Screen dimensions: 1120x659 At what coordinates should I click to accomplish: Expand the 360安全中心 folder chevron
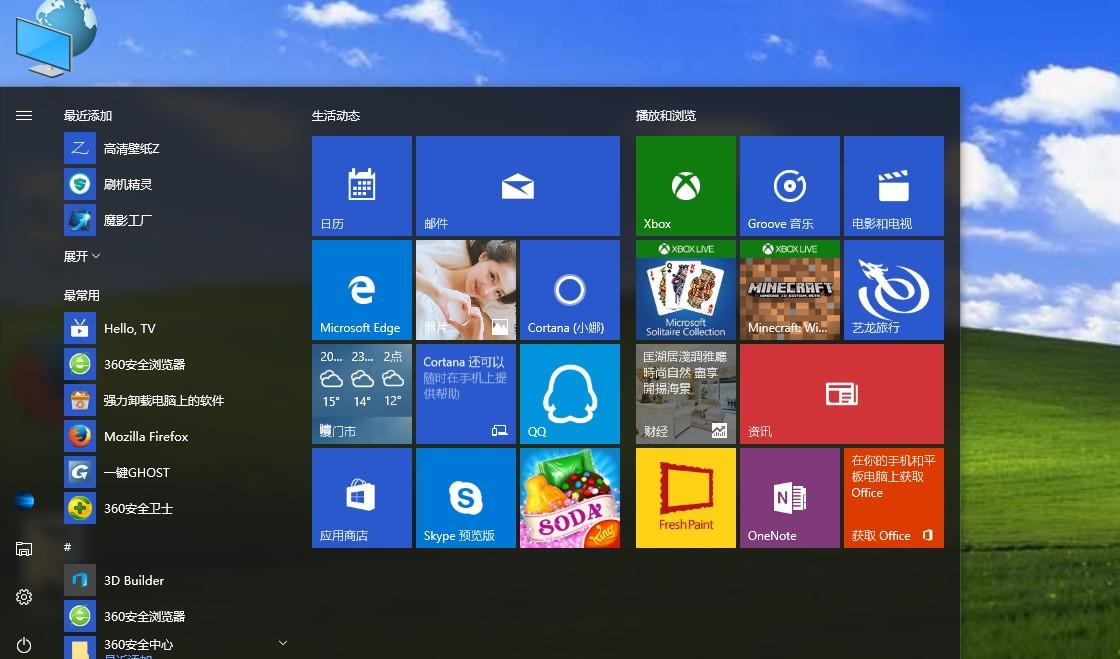283,643
